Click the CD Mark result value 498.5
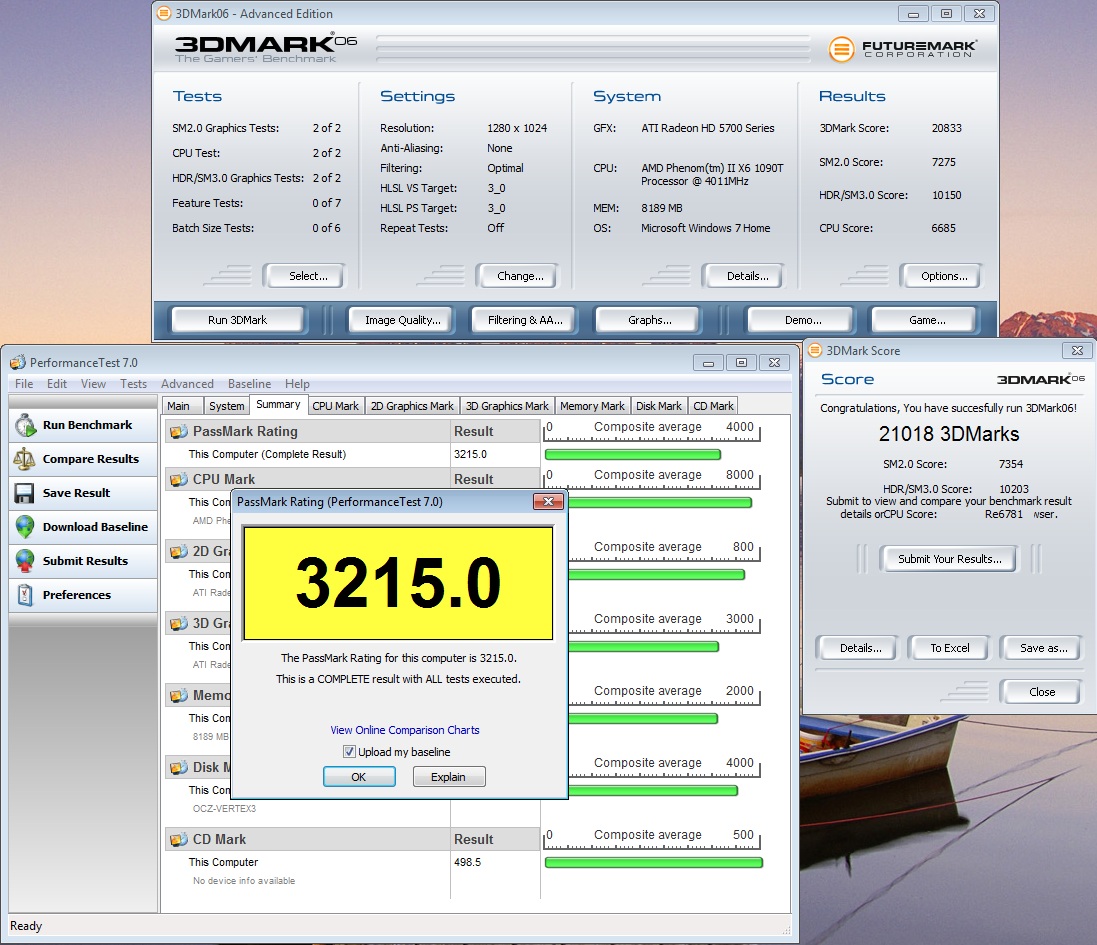Image resolution: width=1097 pixels, height=945 pixels. 467,862
